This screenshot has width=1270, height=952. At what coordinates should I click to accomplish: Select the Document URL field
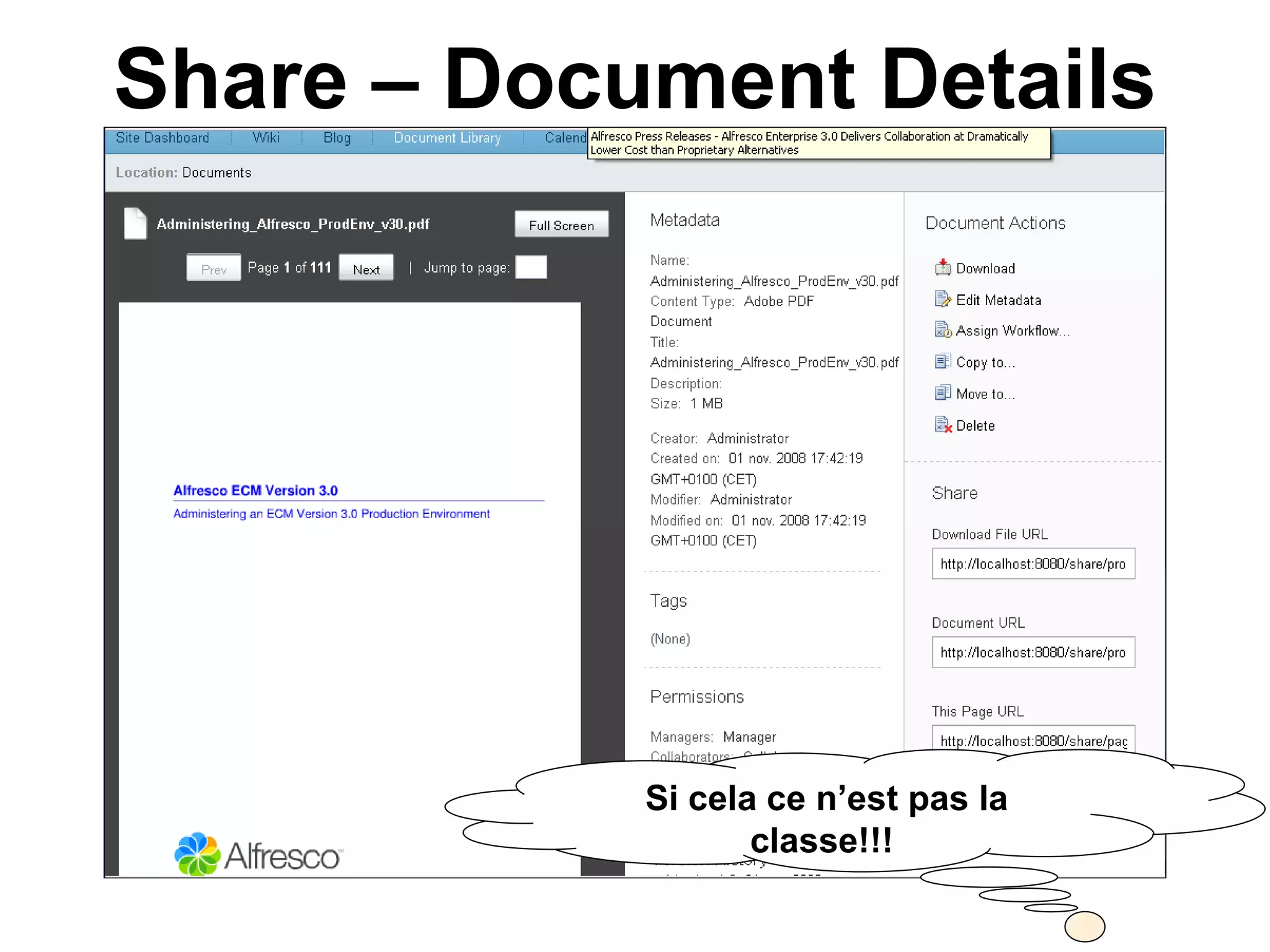pyautogui.click(x=1033, y=652)
